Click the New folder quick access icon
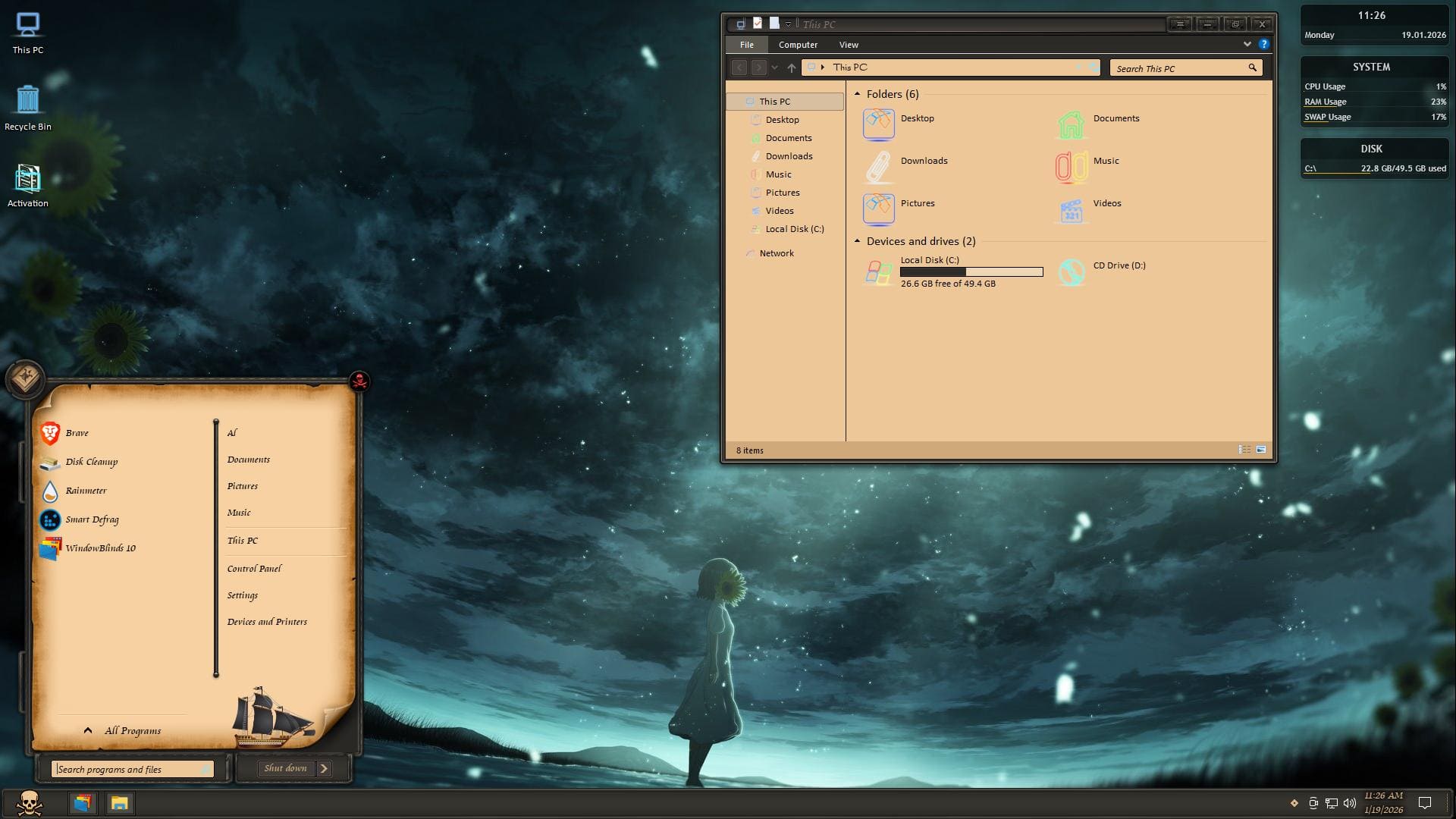Viewport: 1456px width, 819px height. [773, 24]
